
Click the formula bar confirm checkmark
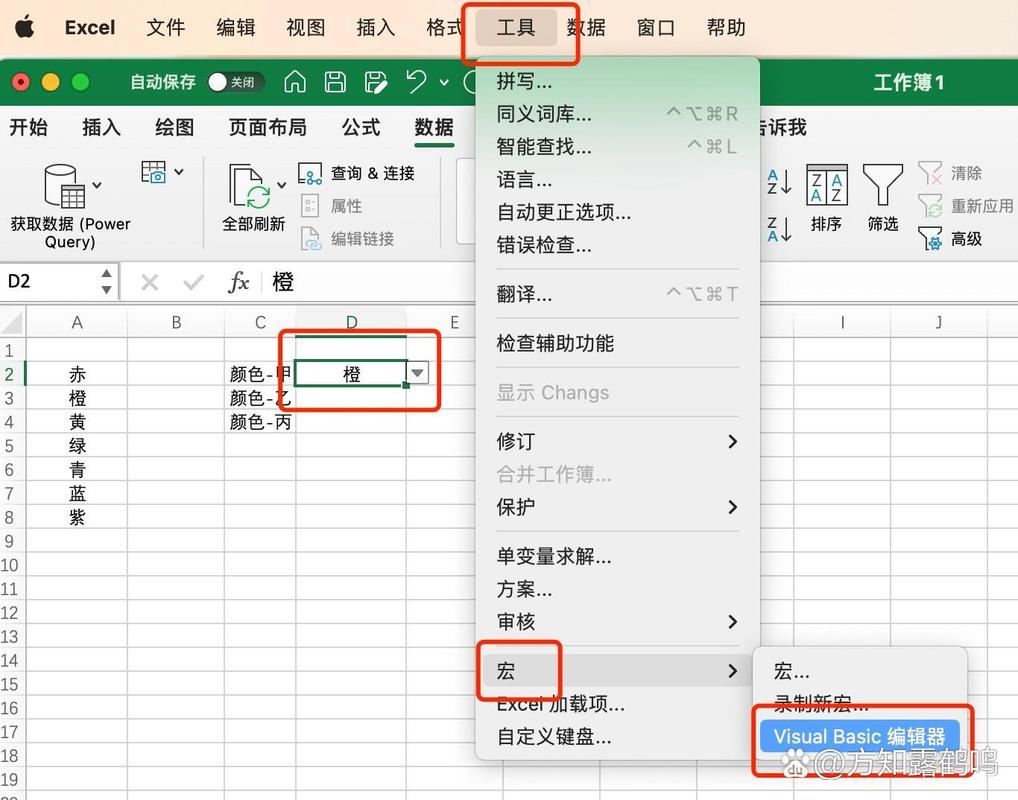(x=193, y=282)
